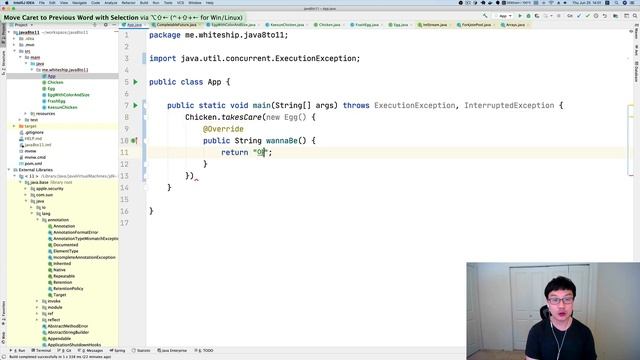Screen dimensions: 640x360
Task: Click the Debug bug toolbar icon
Action: pyautogui.click(x=528, y=16)
